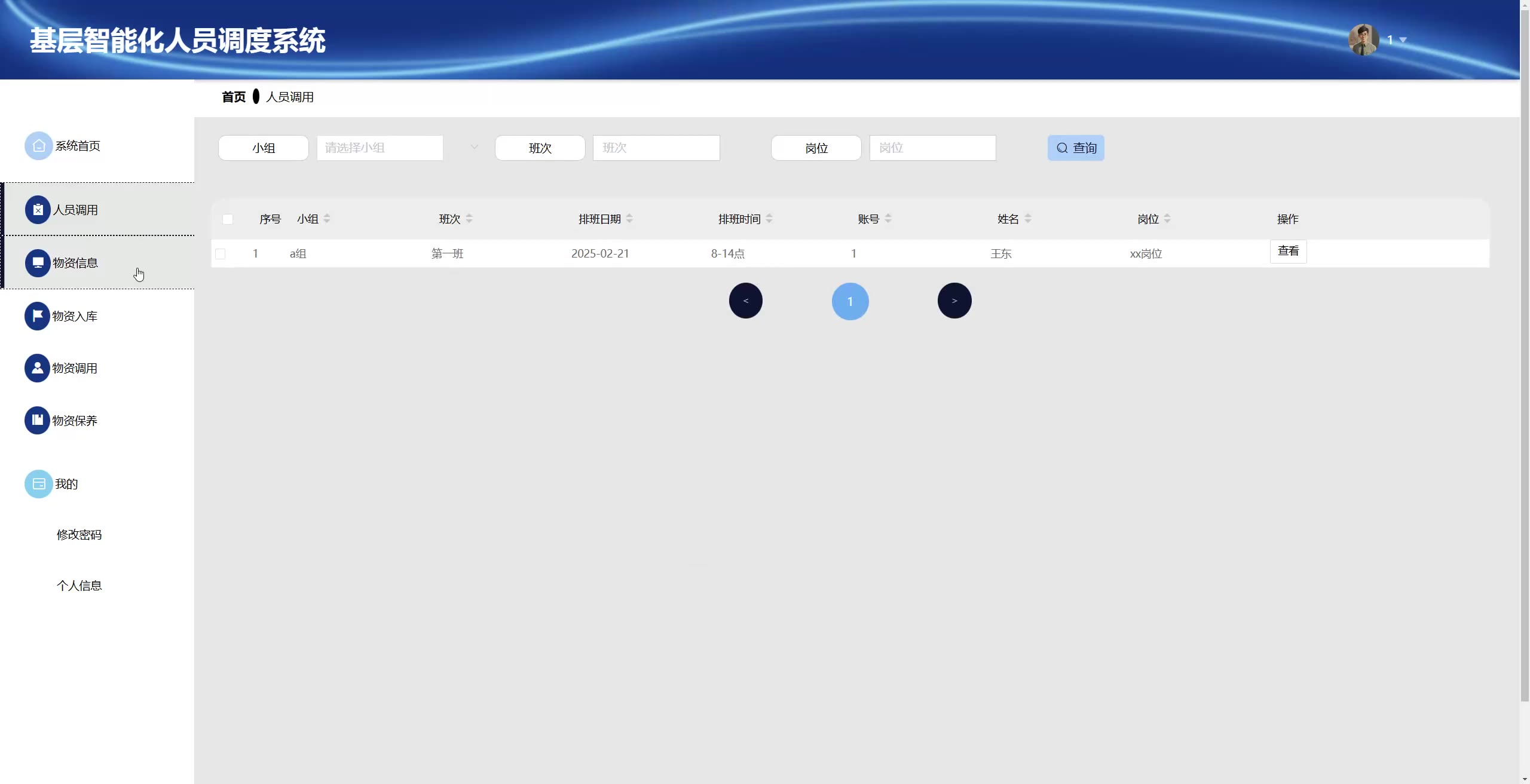Click the clipboard icon beside 人员调用
The width and height of the screenshot is (1530, 784).
point(38,210)
